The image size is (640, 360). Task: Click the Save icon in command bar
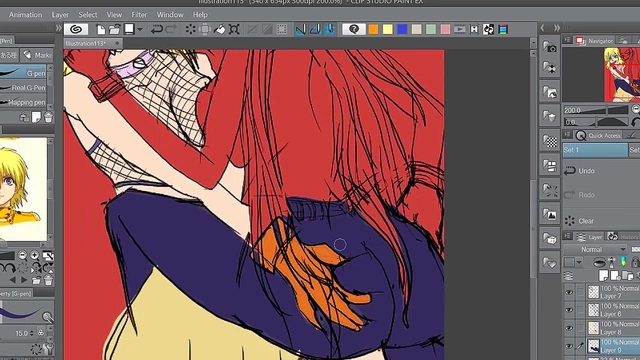tap(129, 29)
